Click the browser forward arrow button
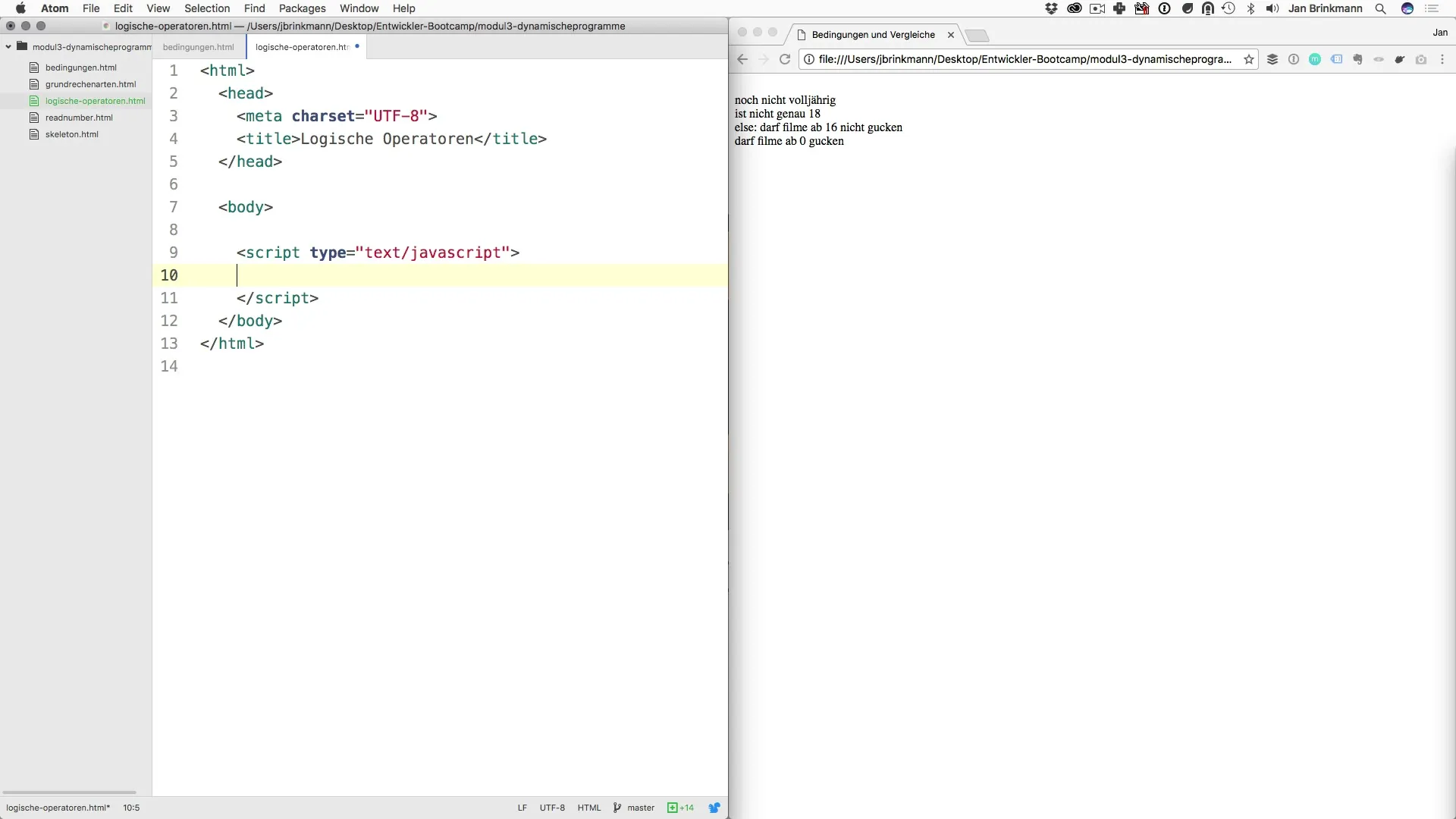The height and width of the screenshot is (819, 1456). point(764,59)
